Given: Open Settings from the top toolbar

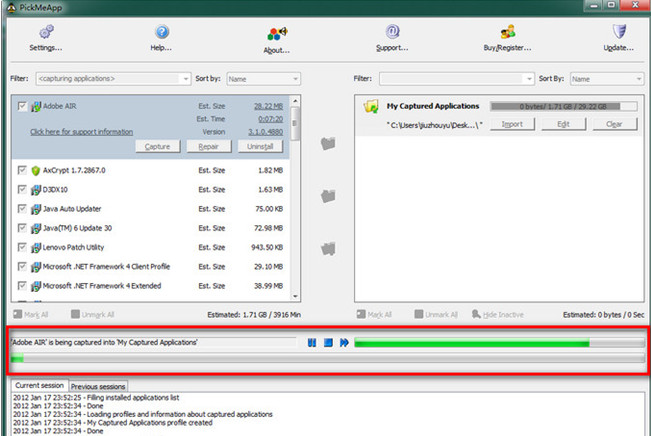Looking at the screenshot, I should (x=46, y=33).
